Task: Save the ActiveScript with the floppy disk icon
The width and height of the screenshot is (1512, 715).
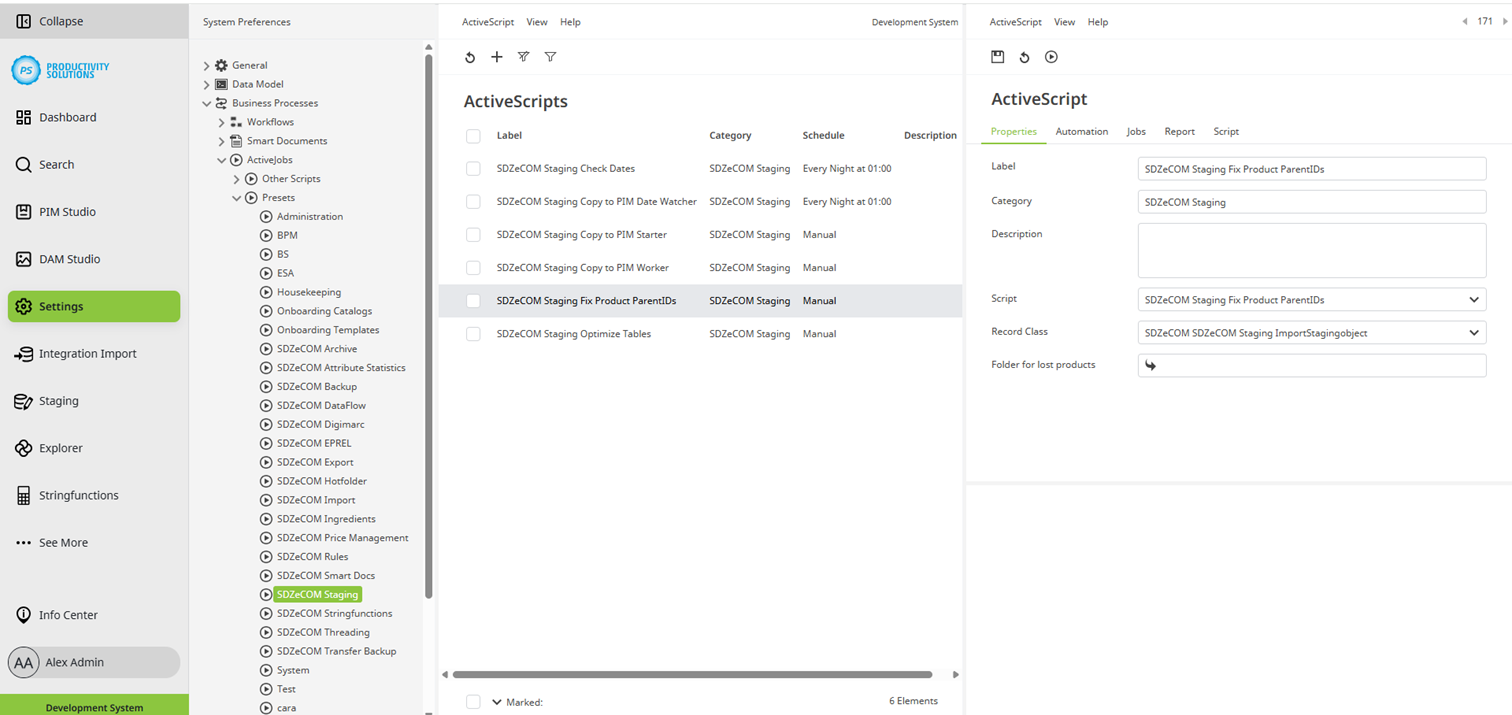Action: 997,57
